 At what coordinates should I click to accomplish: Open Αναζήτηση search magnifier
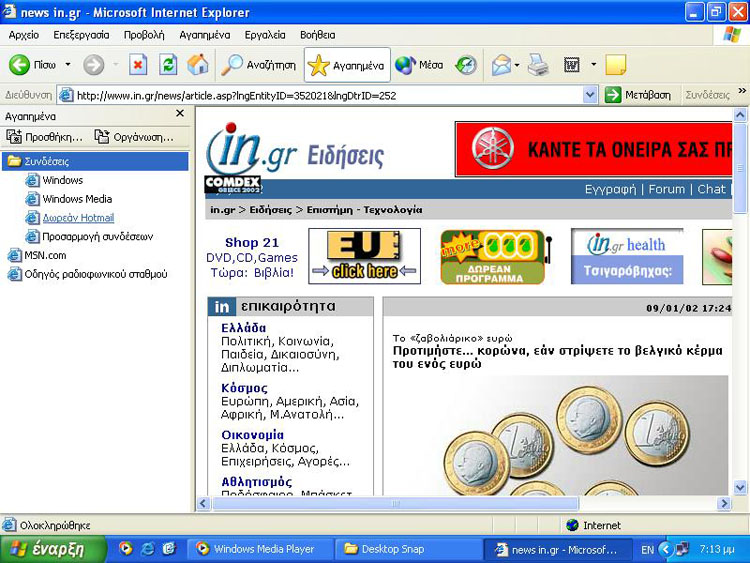click(258, 65)
